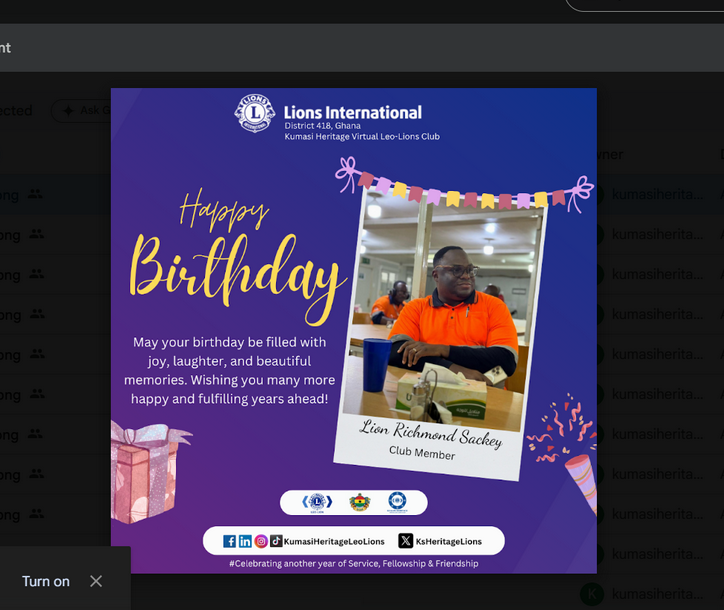The width and height of the screenshot is (724, 610).
Task: Click the birthday flyer image preview
Action: 354,331
